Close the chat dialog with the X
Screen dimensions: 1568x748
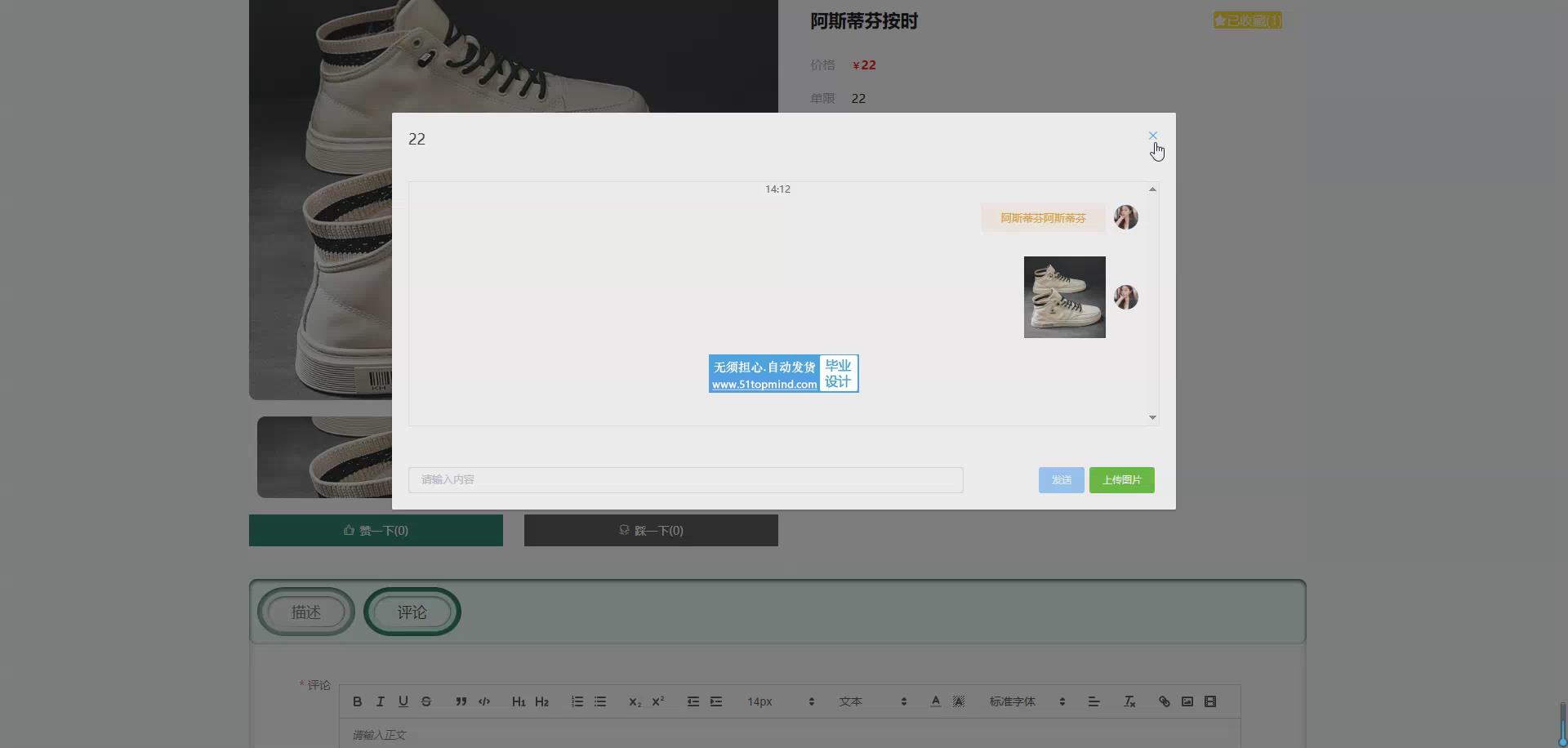click(1152, 136)
